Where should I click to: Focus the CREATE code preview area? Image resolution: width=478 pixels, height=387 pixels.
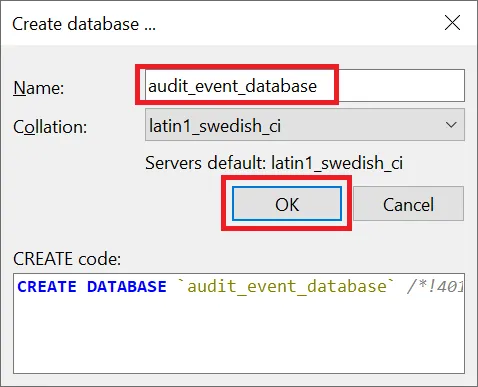point(239,323)
